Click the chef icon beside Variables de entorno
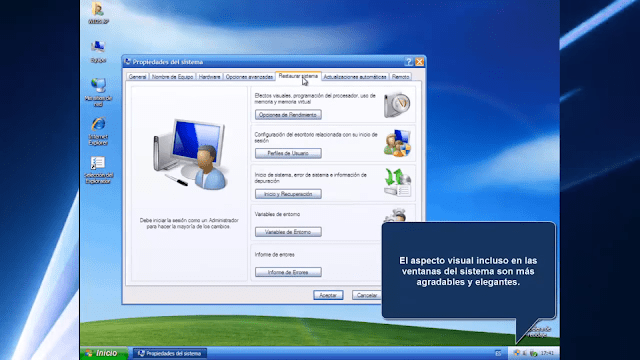Image resolution: width=640 pixels, height=360 pixels. tap(395, 215)
